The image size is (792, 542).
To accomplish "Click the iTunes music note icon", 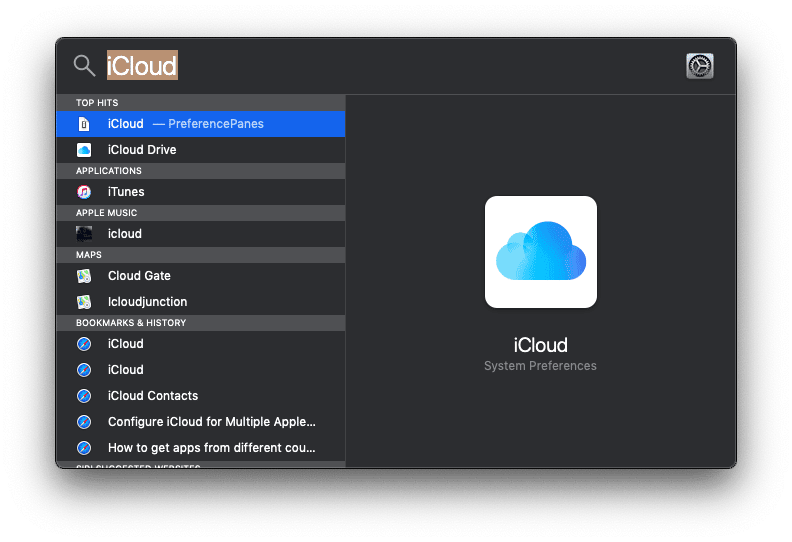I will (x=84, y=192).
